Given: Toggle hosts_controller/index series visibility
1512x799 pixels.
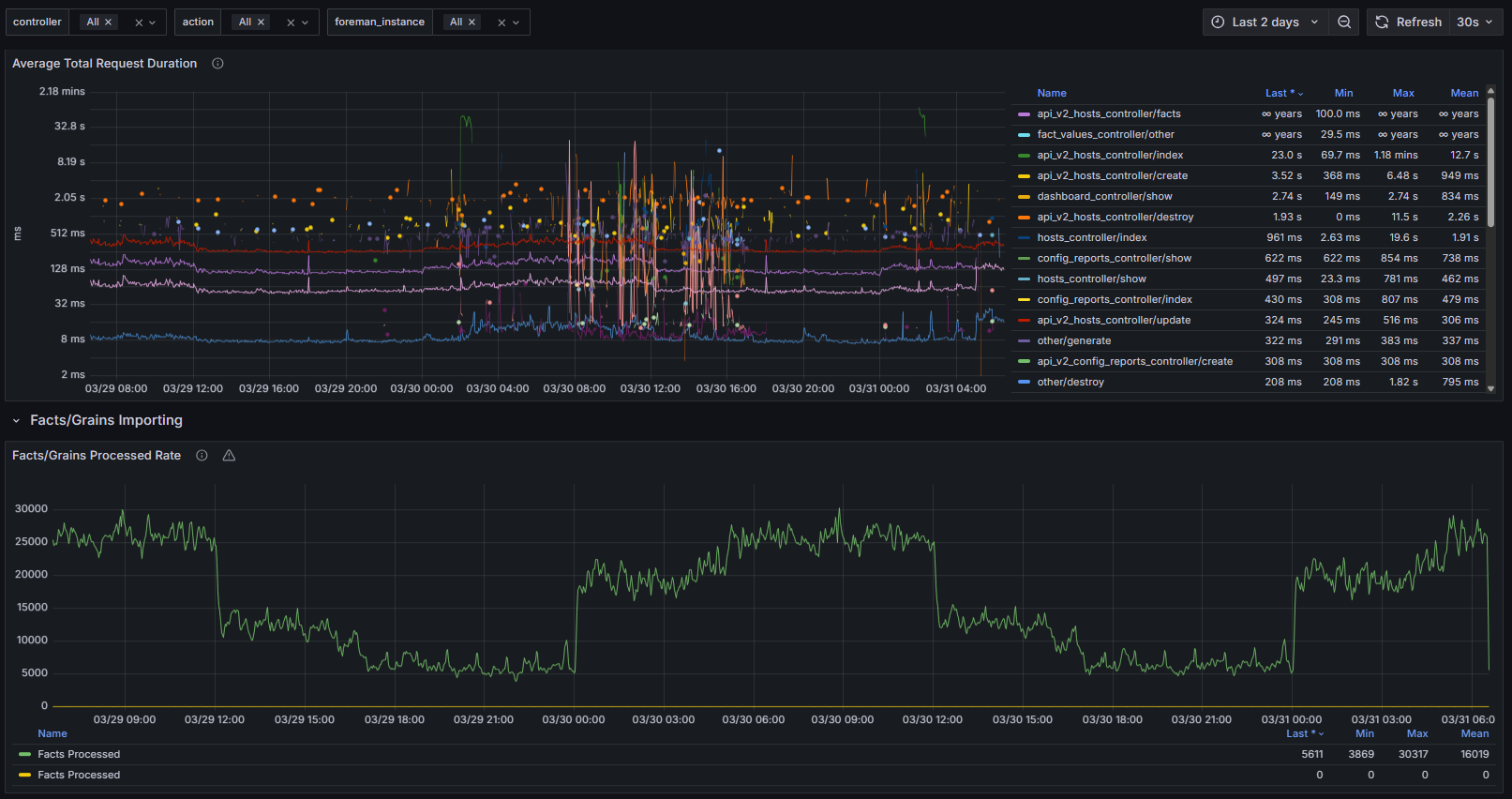Looking at the screenshot, I should pyautogui.click(x=1091, y=238).
